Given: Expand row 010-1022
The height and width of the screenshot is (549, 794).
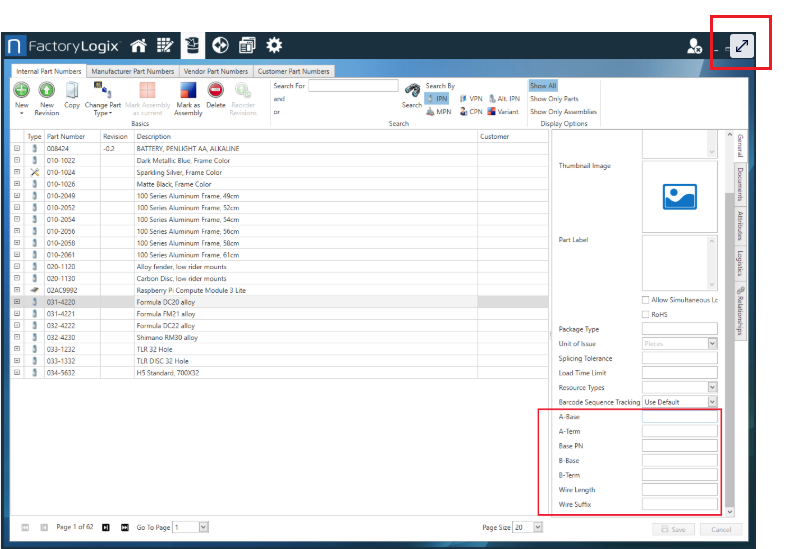Looking at the screenshot, I should click(17, 160).
